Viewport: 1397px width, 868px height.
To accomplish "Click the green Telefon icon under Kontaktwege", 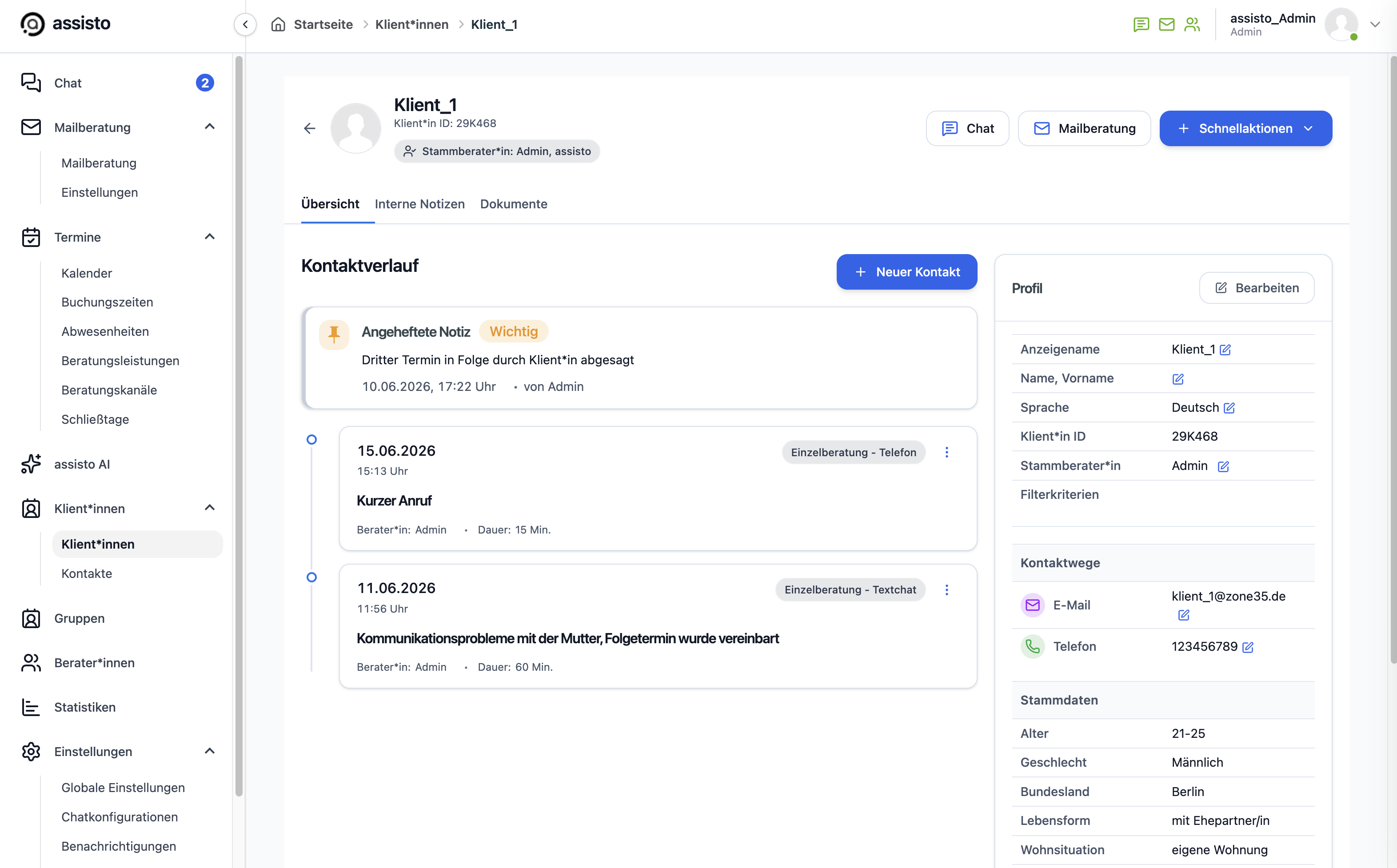I will coord(1032,646).
